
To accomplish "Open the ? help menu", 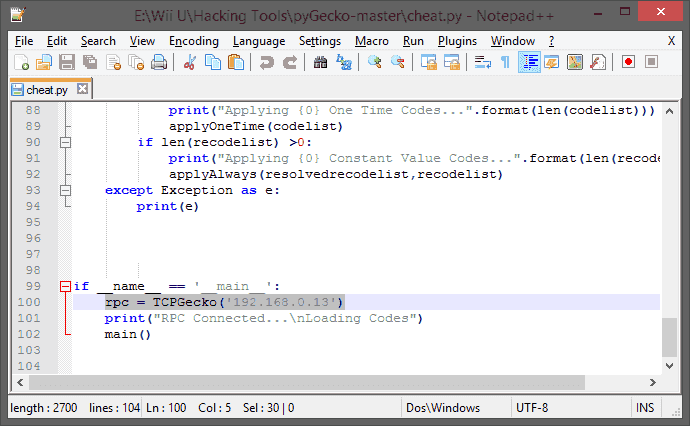I will [551, 41].
